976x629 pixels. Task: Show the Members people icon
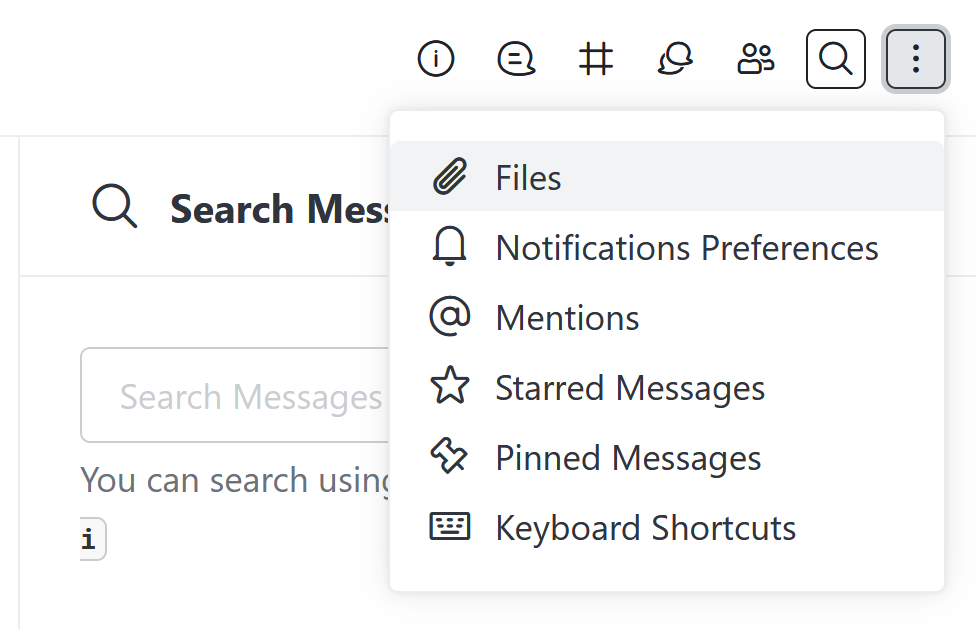pos(756,60)
